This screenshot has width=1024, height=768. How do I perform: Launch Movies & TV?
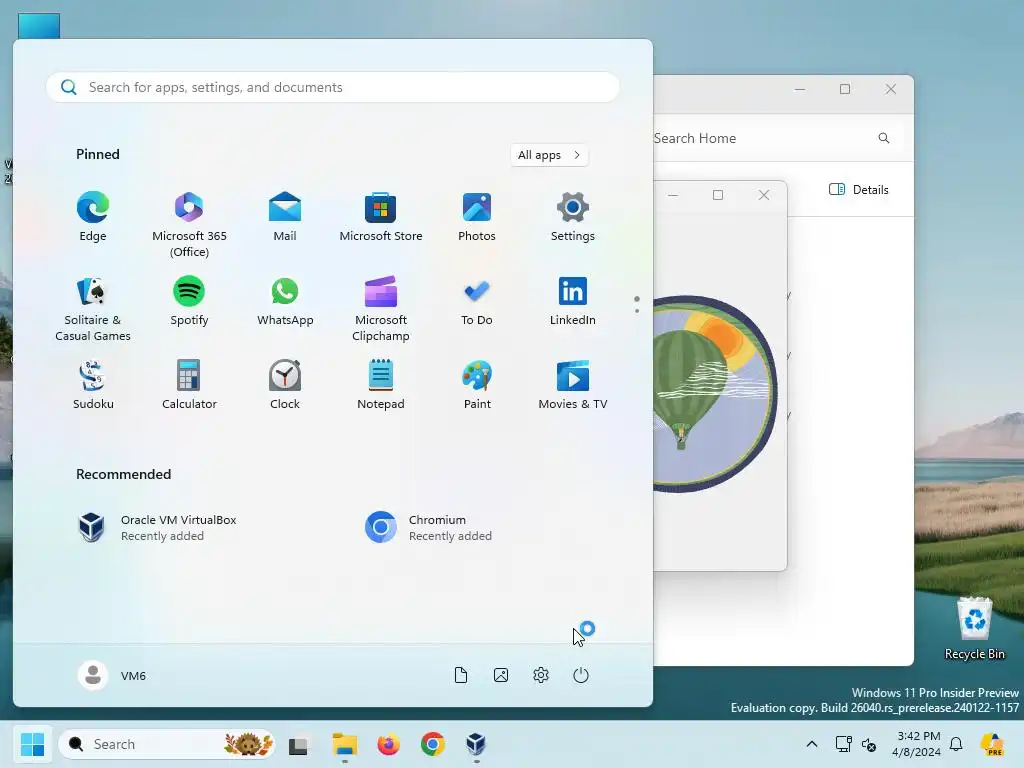pos(573,385)
